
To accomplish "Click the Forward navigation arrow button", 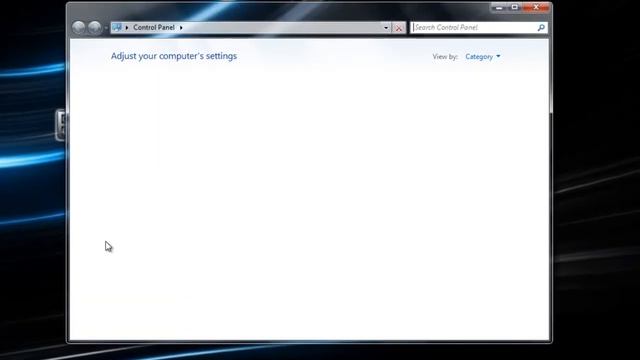I will click(x=95, y=27).
